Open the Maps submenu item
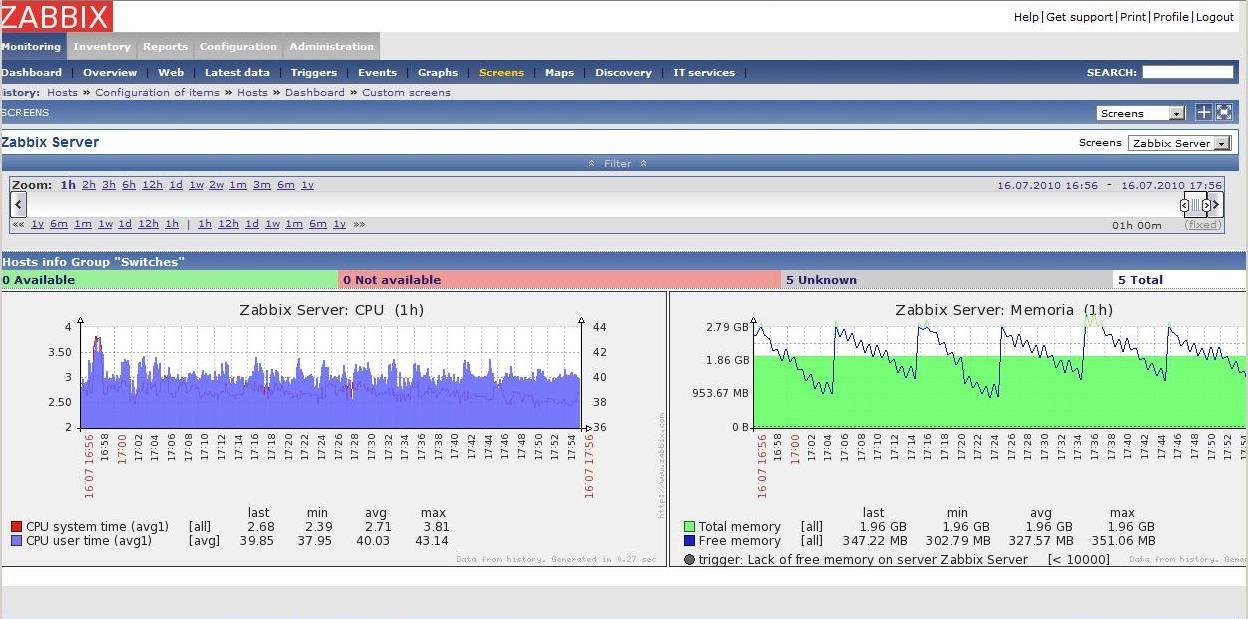This screenshot has width=1248, height=619. coord(559,72)
